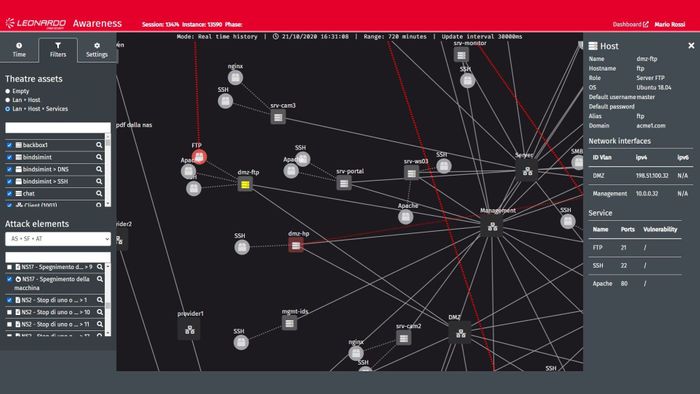Open the AS + SF + AT dropdown

[58, 239]
